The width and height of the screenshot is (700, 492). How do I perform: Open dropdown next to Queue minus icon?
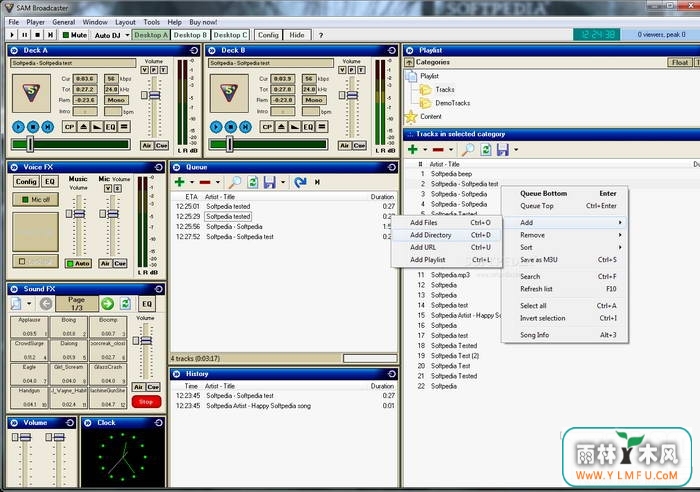point(218,182)
